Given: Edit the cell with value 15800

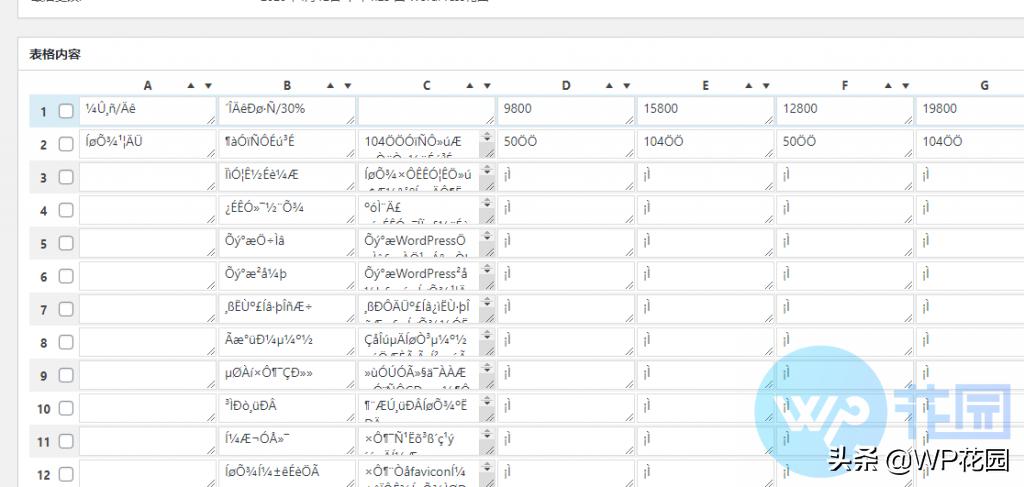Looking at the screenshot, I should (704, 109).
